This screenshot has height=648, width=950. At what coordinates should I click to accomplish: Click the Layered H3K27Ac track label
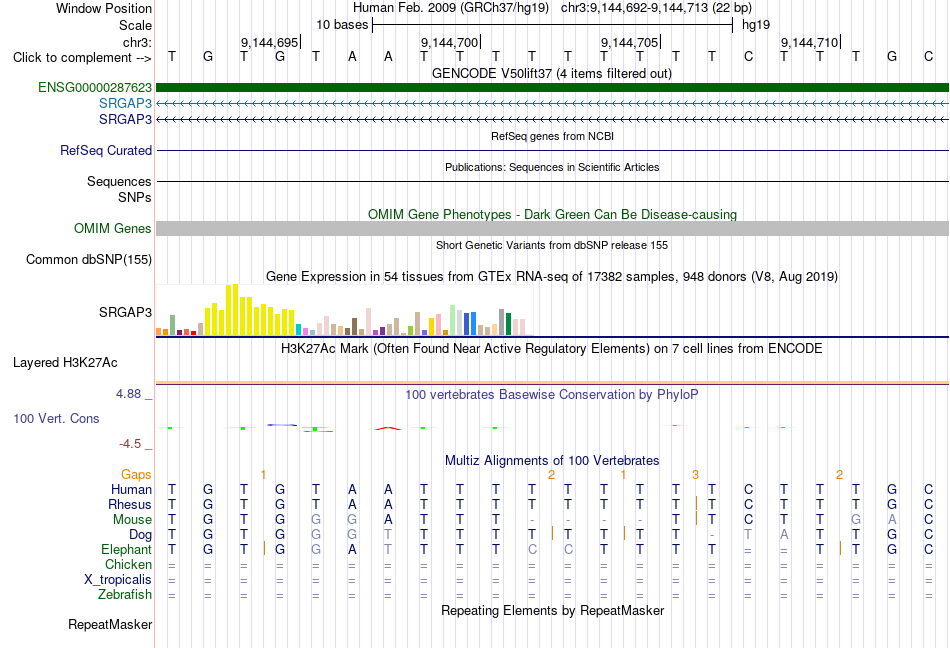pyautogui.click(x=65, y=363)
